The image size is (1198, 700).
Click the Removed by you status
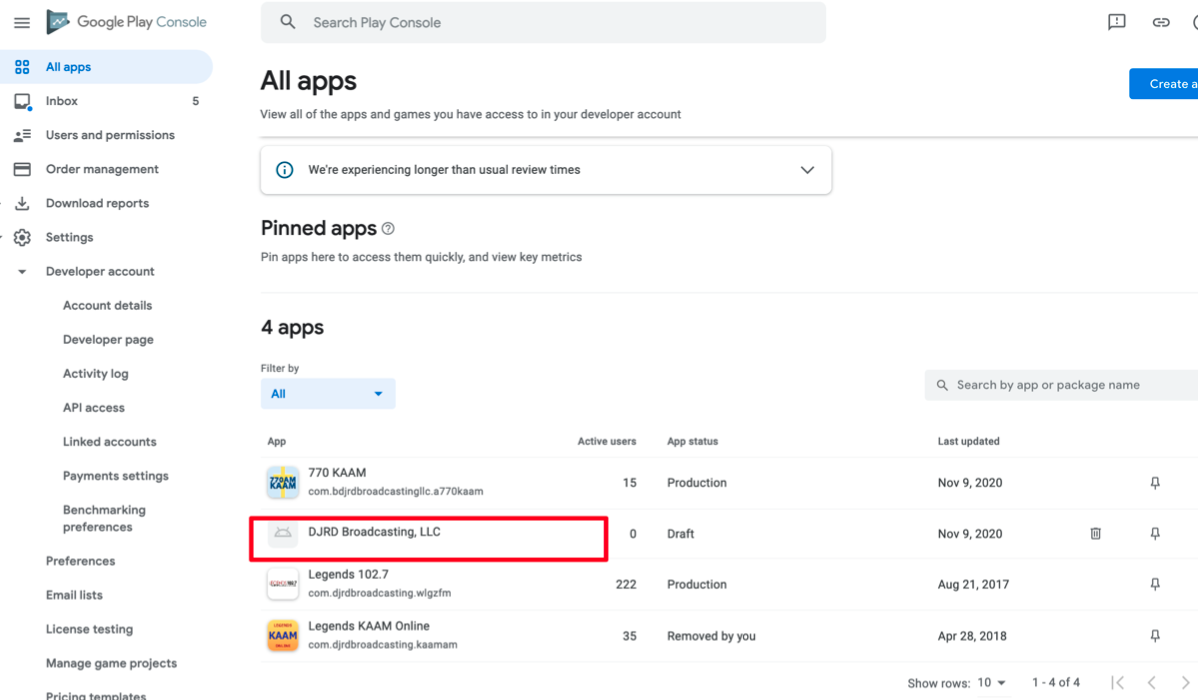711,636
